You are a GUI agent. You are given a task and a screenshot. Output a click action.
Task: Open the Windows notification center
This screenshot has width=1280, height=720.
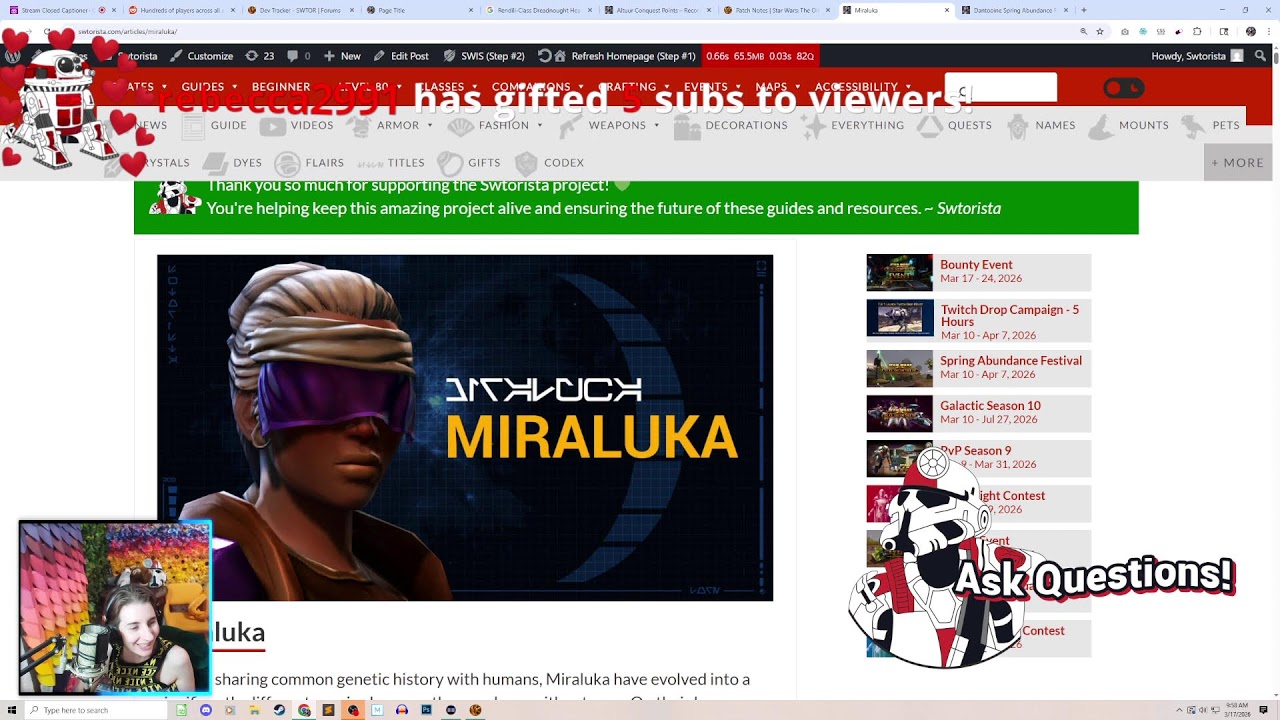pos(1264,710)
